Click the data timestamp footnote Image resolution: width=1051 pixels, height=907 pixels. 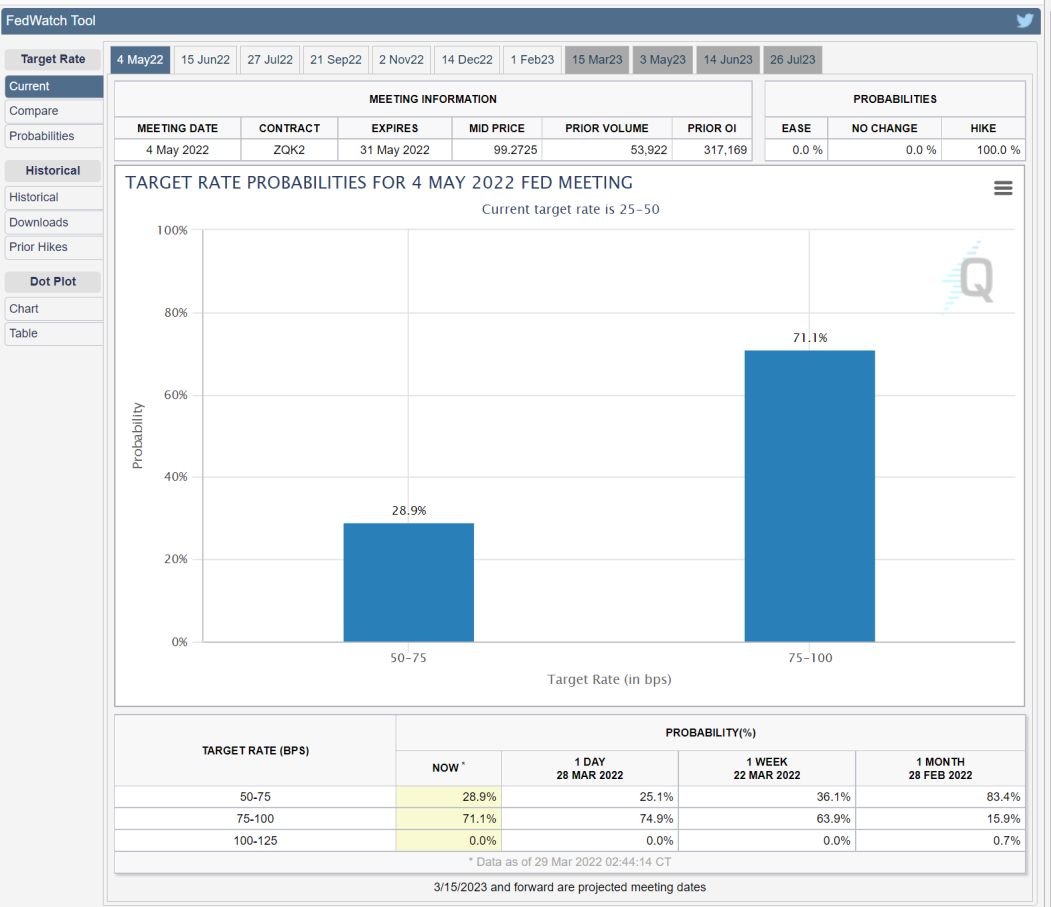click(570, 862)
